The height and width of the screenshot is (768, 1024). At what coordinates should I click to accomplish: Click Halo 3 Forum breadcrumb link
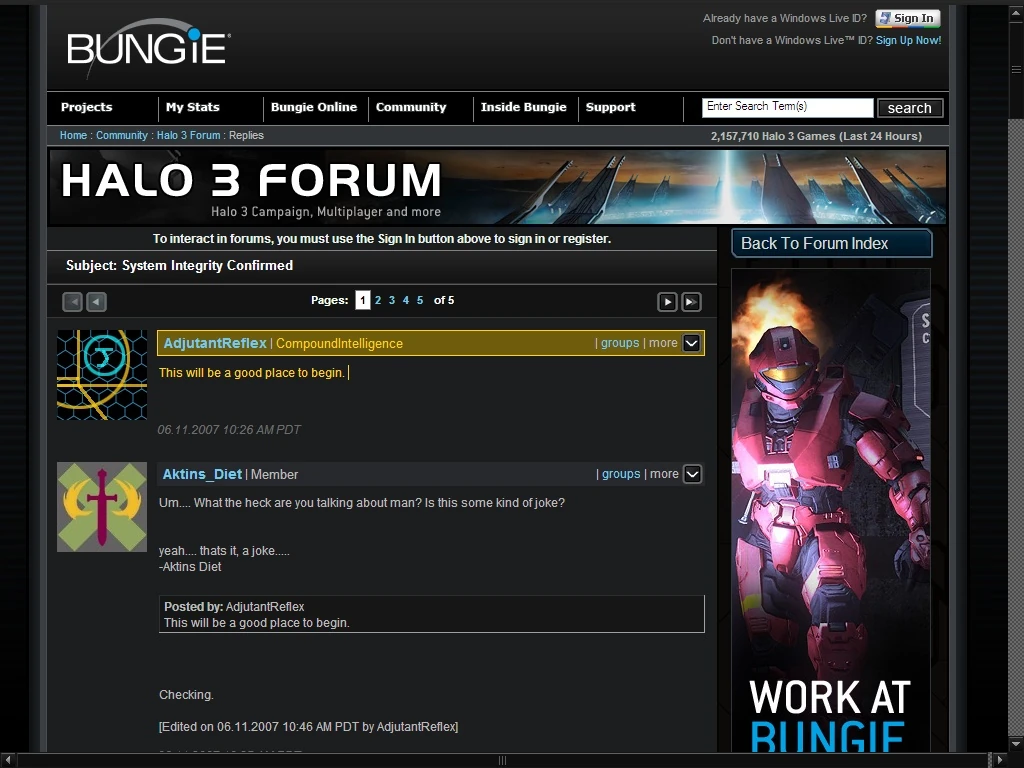coord(189,135)
